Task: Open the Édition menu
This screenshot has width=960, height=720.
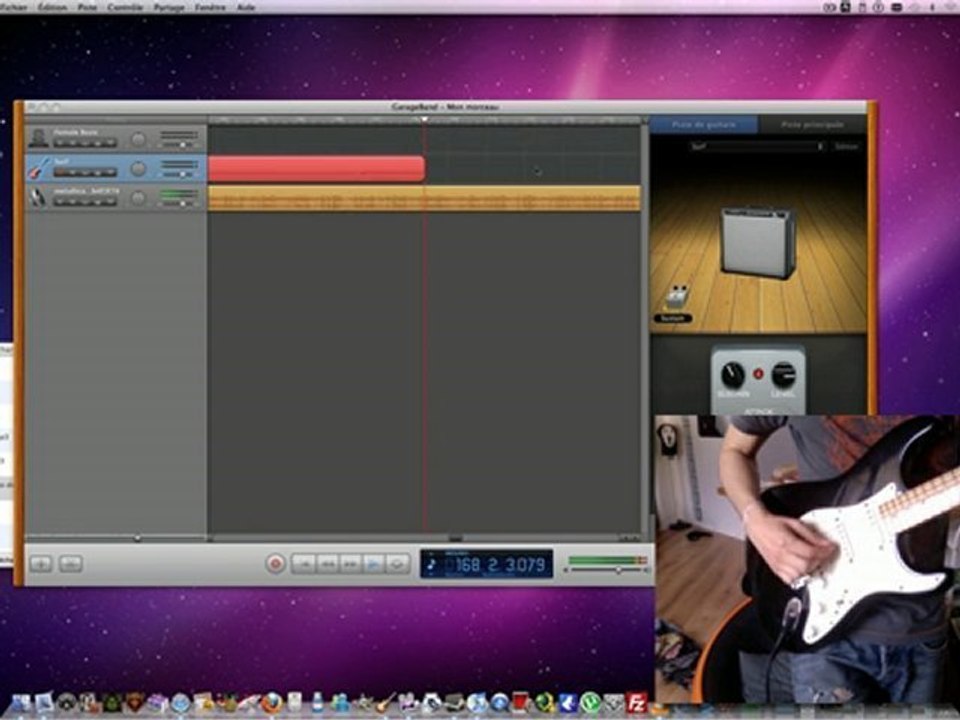Action: click(x=52, y=7)
